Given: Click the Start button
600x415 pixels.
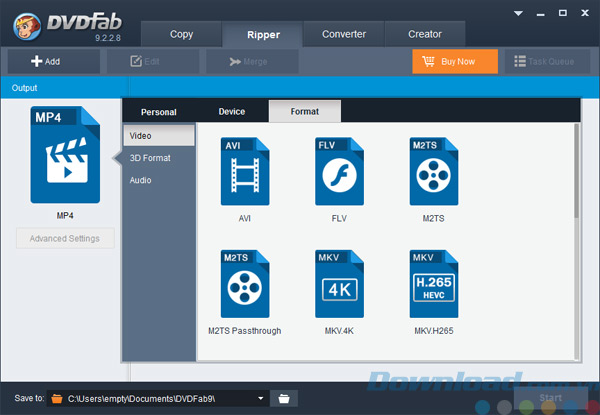Looking at the screenshot, I should point(551,398).
